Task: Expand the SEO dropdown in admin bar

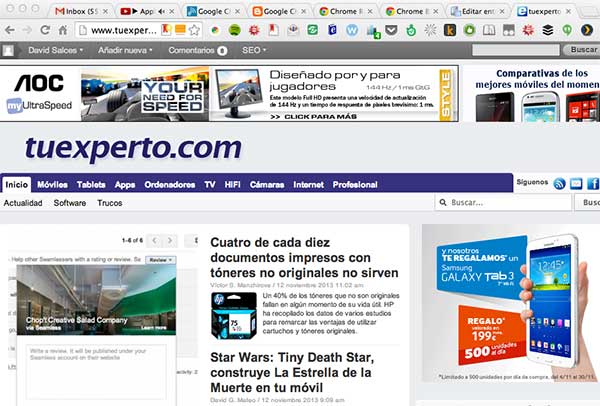Action: [x=254, y=50]
